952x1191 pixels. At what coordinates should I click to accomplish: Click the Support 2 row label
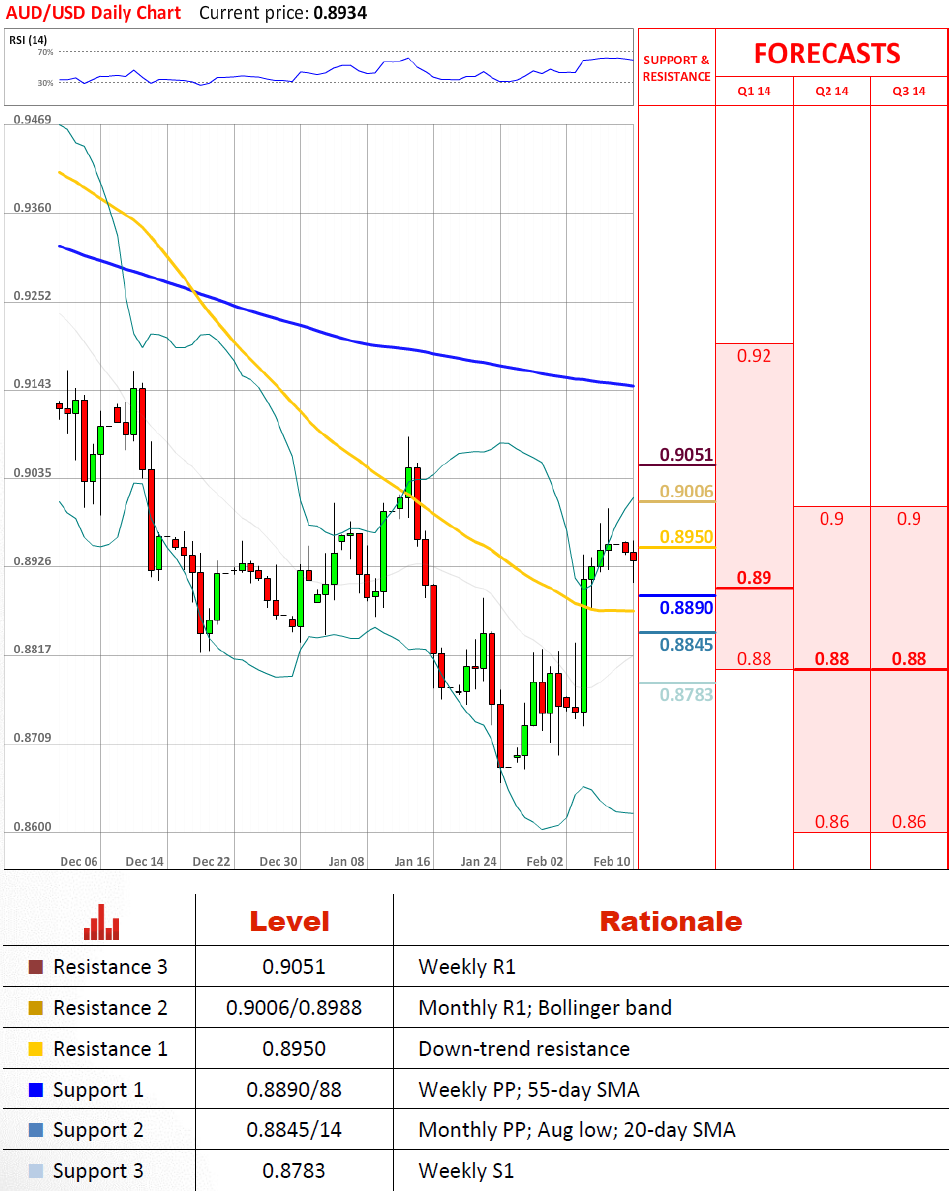click(98, 1130)
